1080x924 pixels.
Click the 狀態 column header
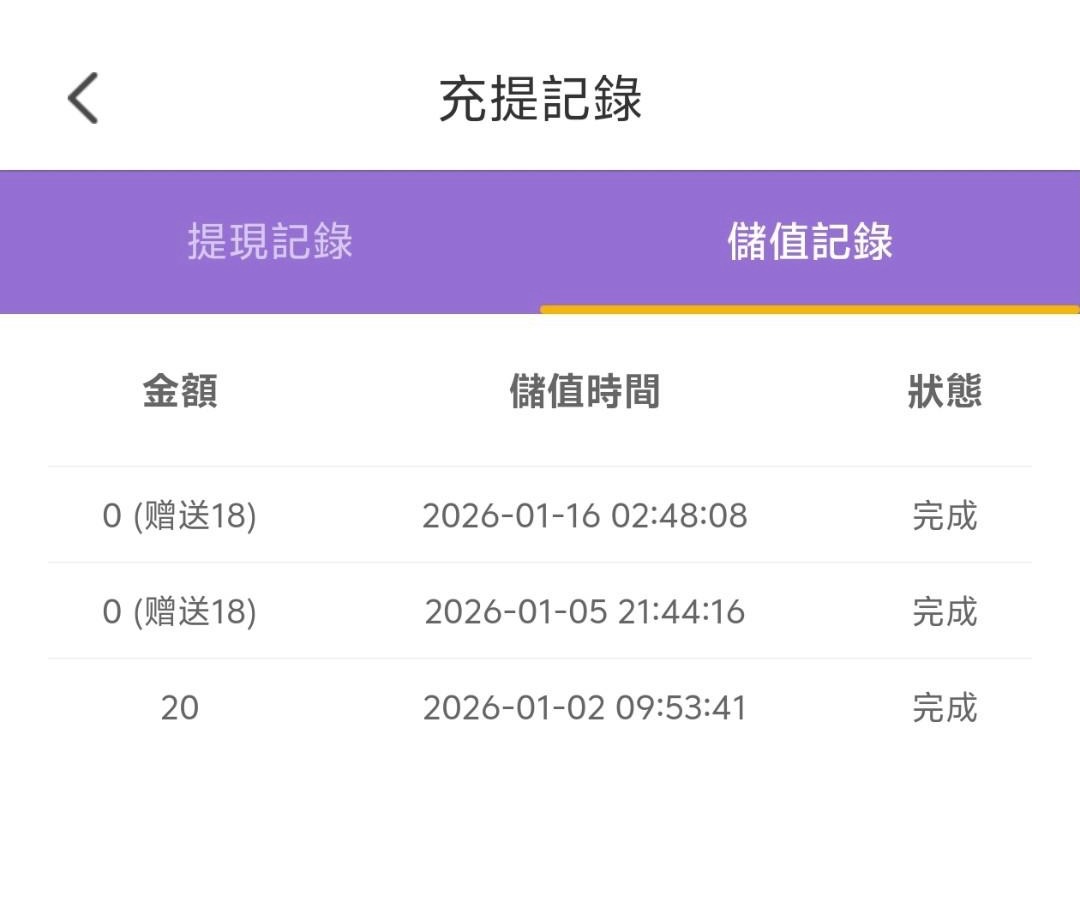pyautogui.click(x=944, y=391)
